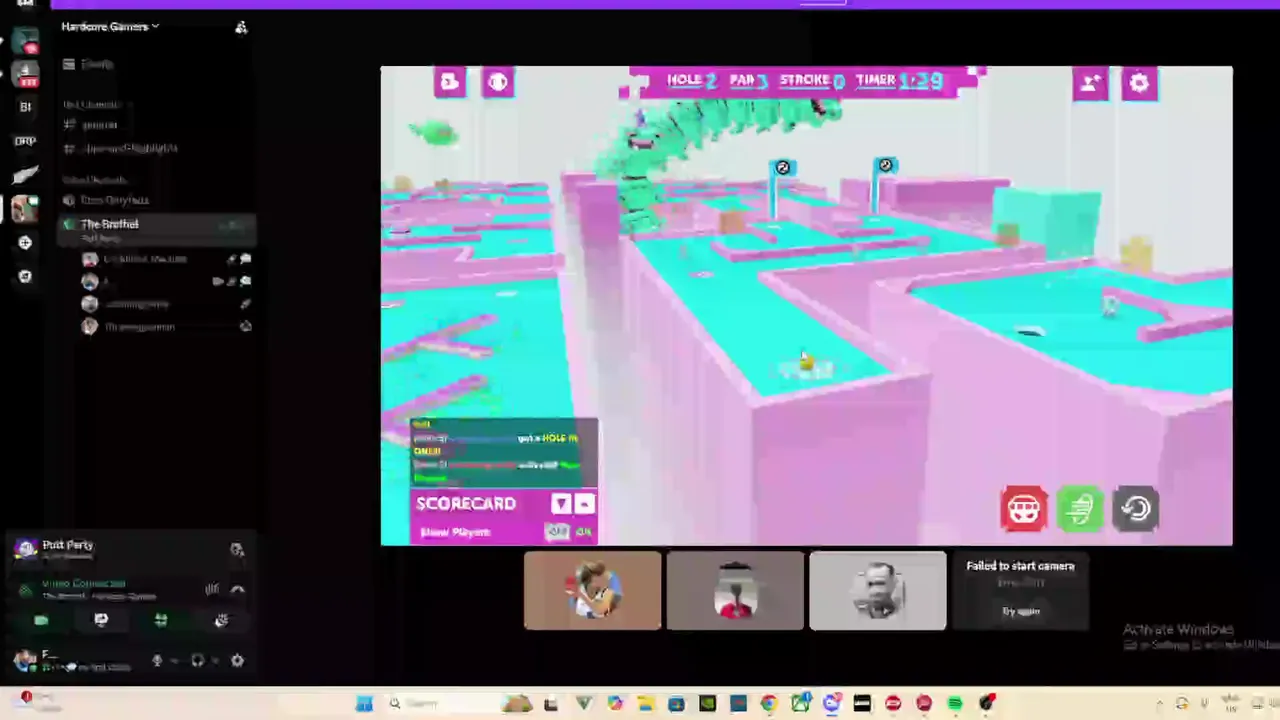Click leave activity icon beside Putt Party

tap(237, 549)
